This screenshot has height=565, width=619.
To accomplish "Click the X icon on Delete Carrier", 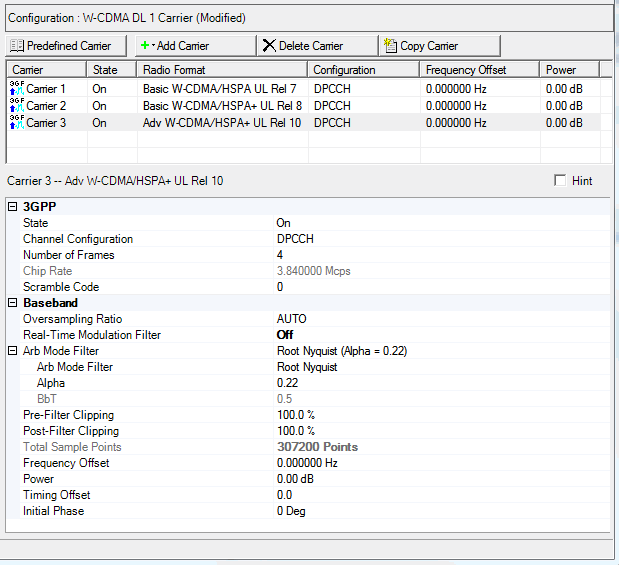I will coord(269,45).
